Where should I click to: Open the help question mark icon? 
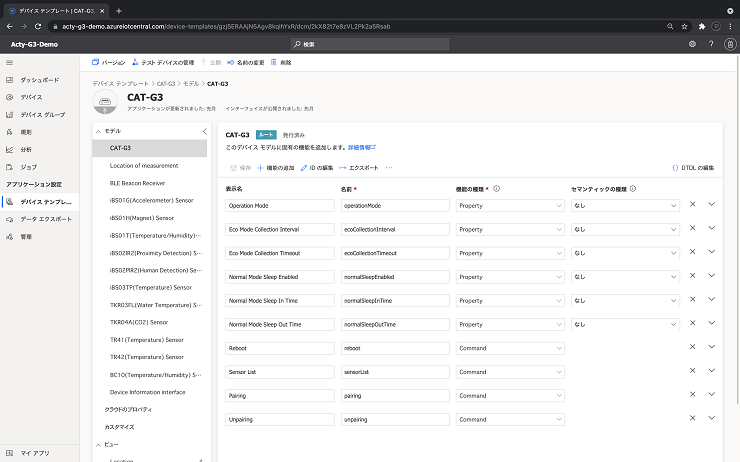[711, 44]
